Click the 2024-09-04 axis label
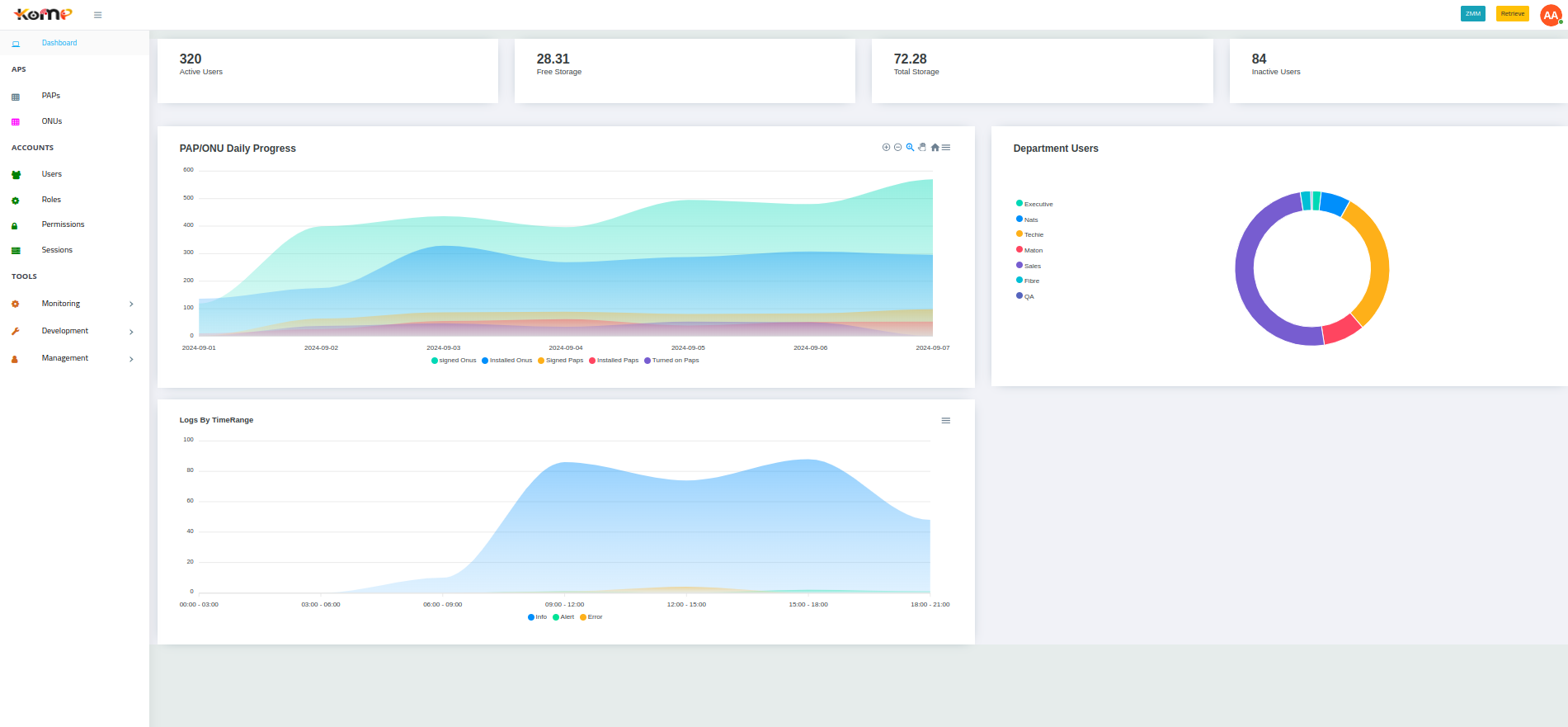The image size is (1568, 727). 566,348
